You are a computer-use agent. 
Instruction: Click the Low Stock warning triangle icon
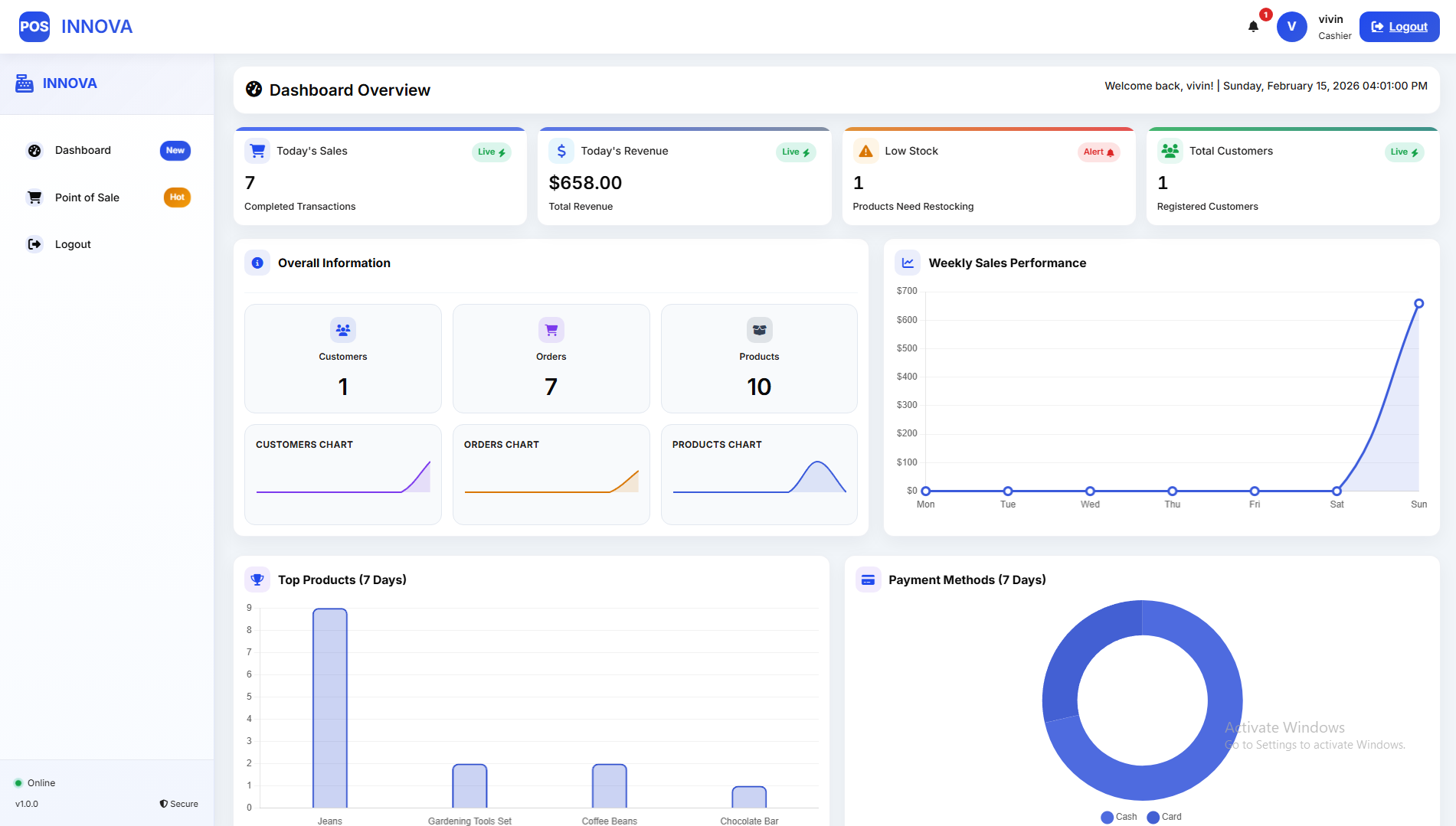[x=865, y=151]
